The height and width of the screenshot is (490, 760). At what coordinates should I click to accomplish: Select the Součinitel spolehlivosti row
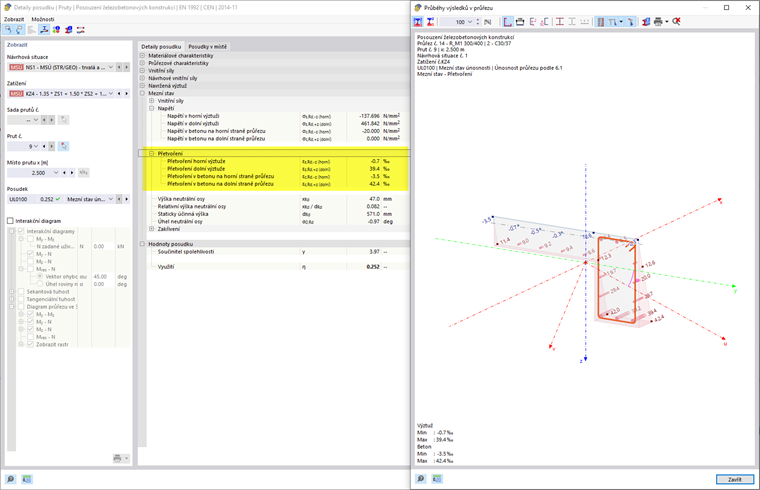coord(277,252)
